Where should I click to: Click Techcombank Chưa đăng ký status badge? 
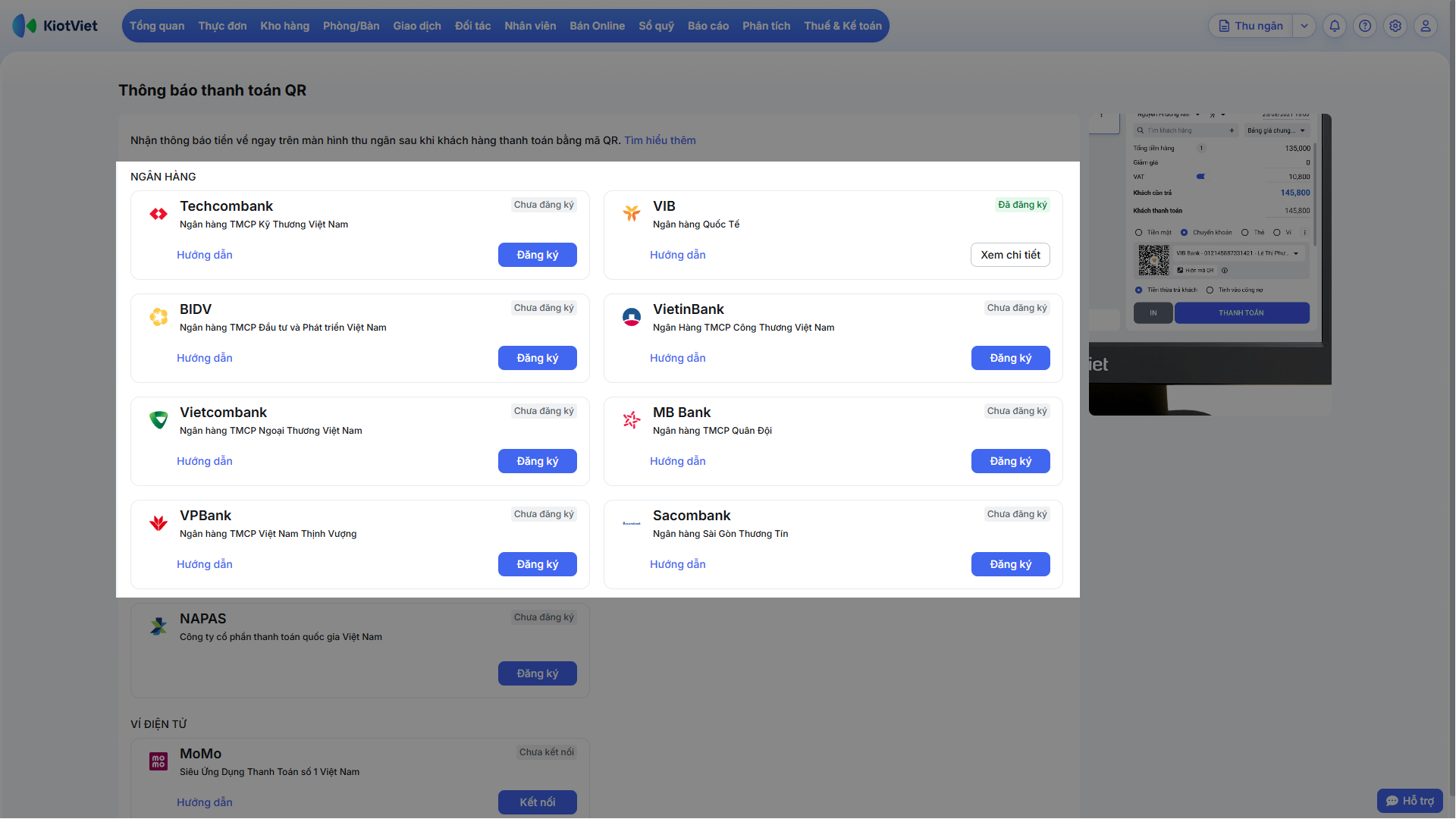544,205
